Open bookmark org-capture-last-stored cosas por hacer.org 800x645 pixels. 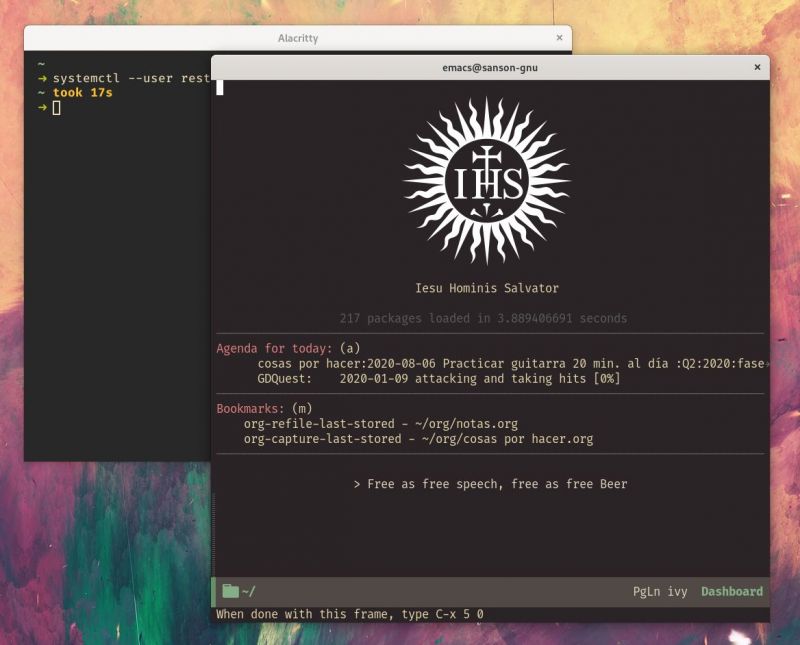(x=418, y=439)
